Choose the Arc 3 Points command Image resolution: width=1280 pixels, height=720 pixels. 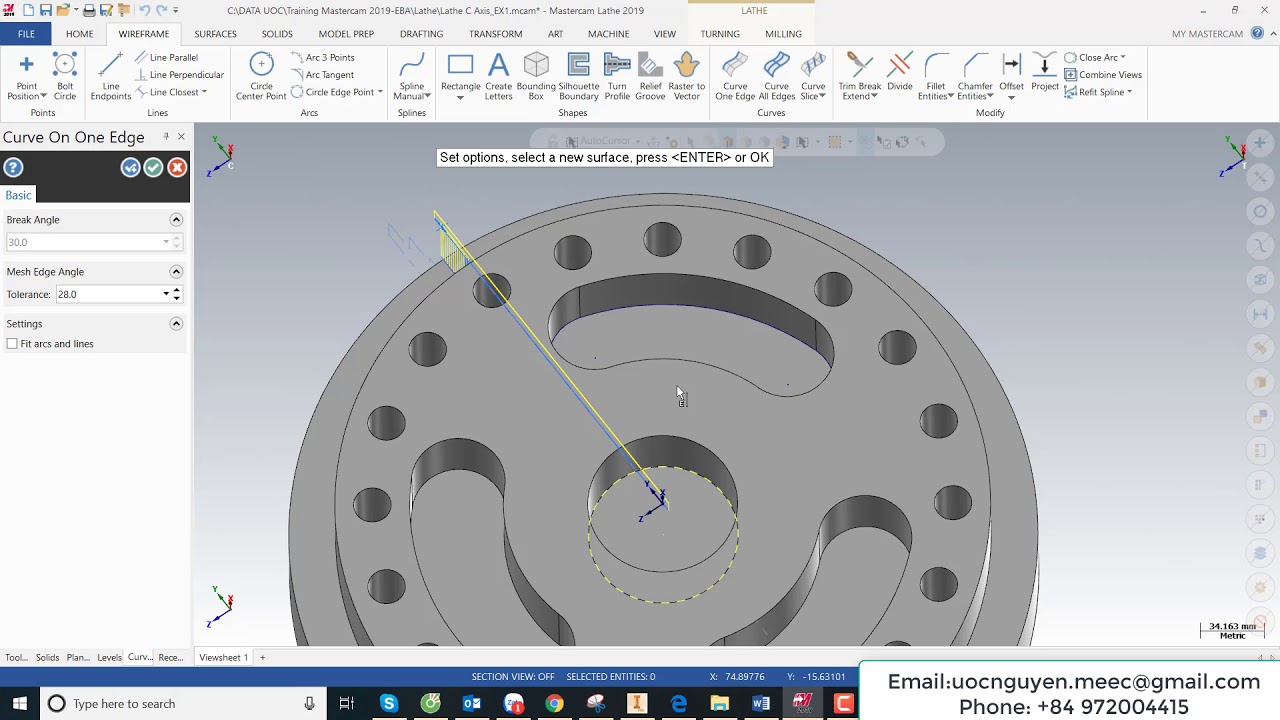[322, 58]
